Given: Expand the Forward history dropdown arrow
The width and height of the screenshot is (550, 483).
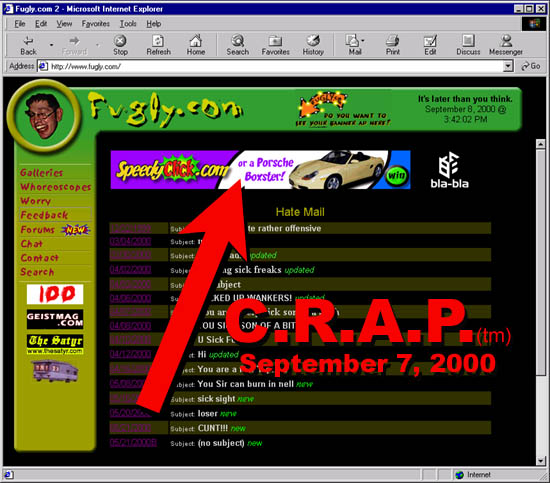Looking at the screenshot, I should point(98,45).
